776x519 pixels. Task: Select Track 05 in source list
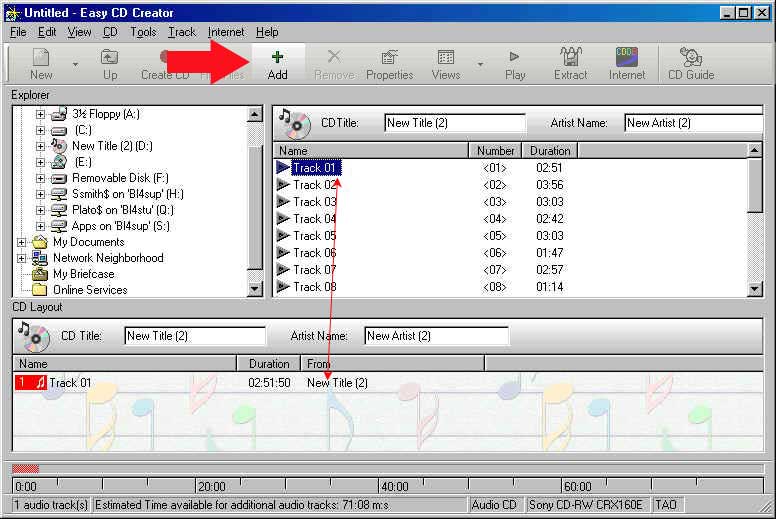(314, 236)
